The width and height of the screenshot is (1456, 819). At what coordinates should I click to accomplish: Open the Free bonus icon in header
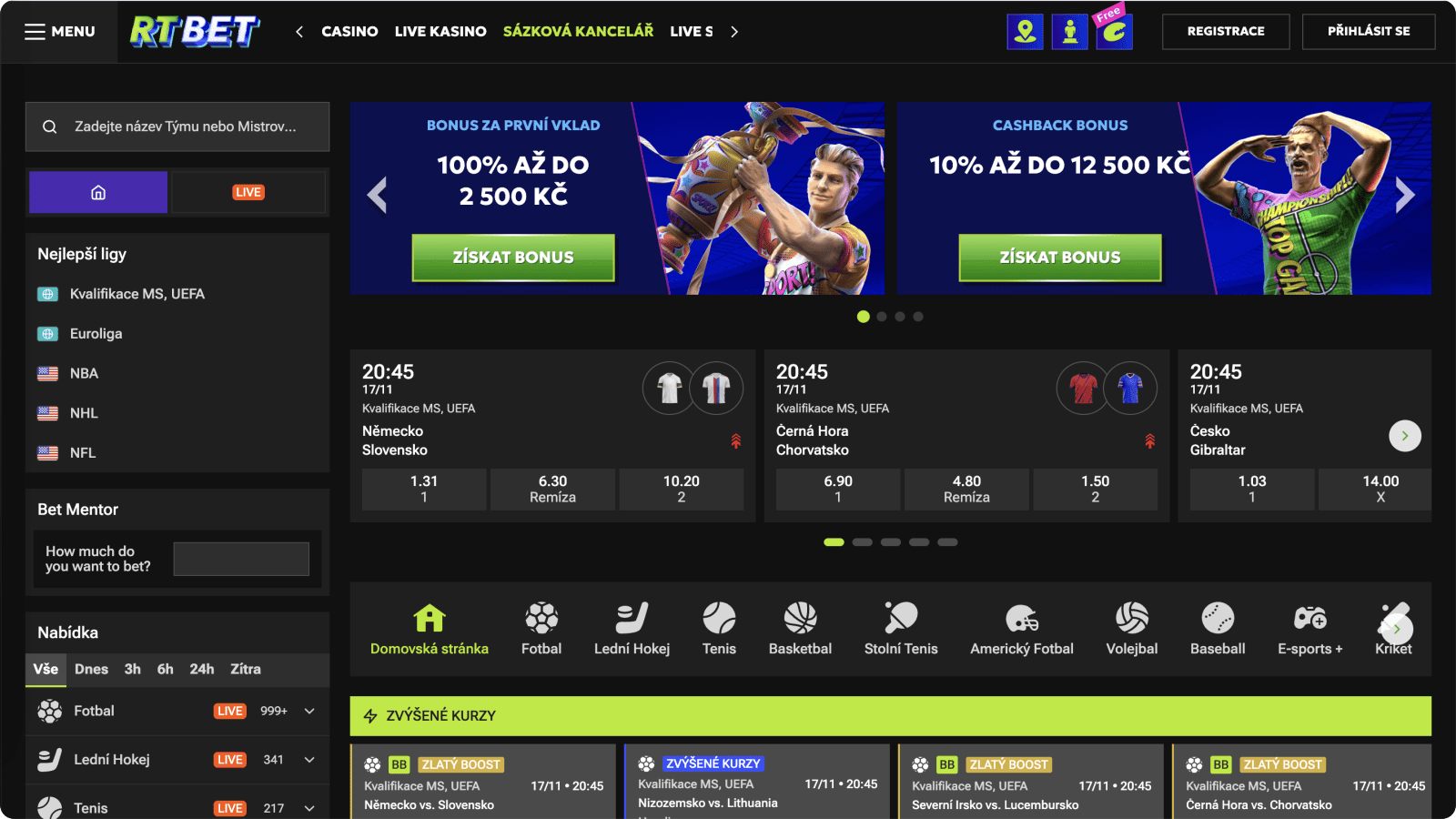click(x=1114, y=32)
